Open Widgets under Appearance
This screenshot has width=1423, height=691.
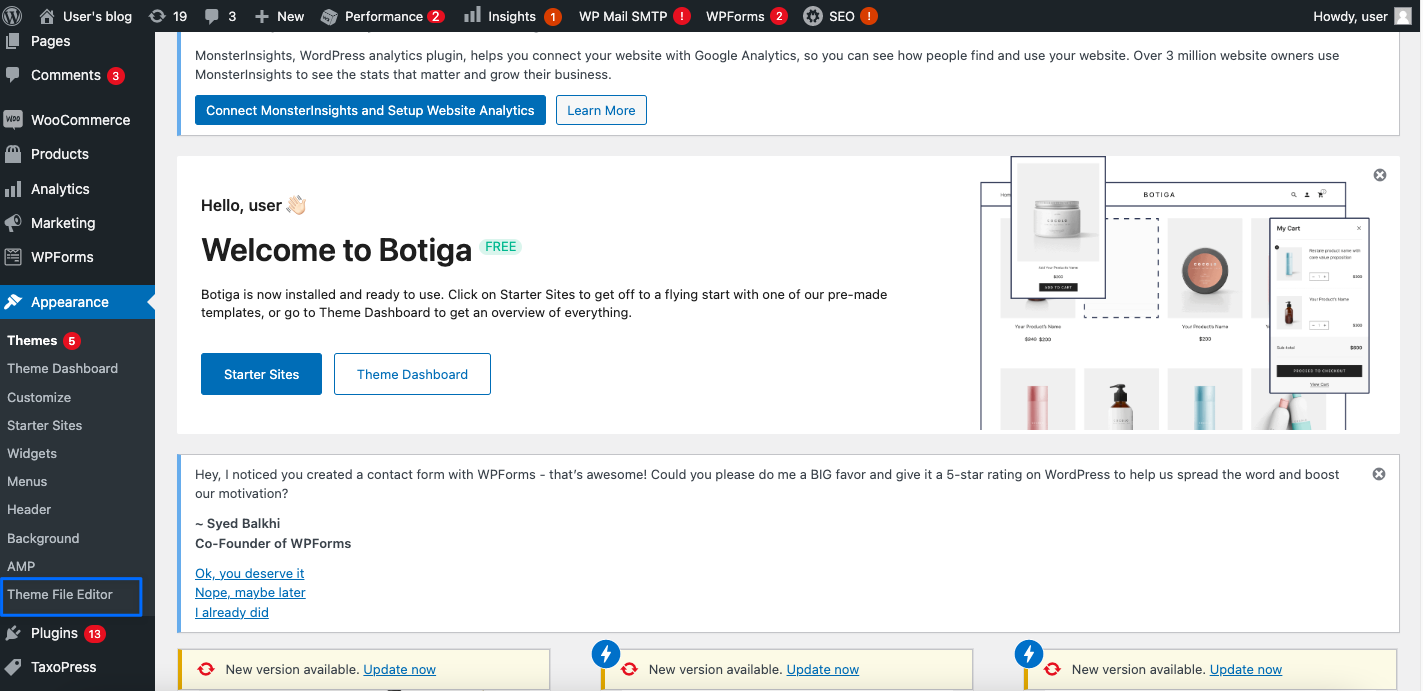(32, 453)
